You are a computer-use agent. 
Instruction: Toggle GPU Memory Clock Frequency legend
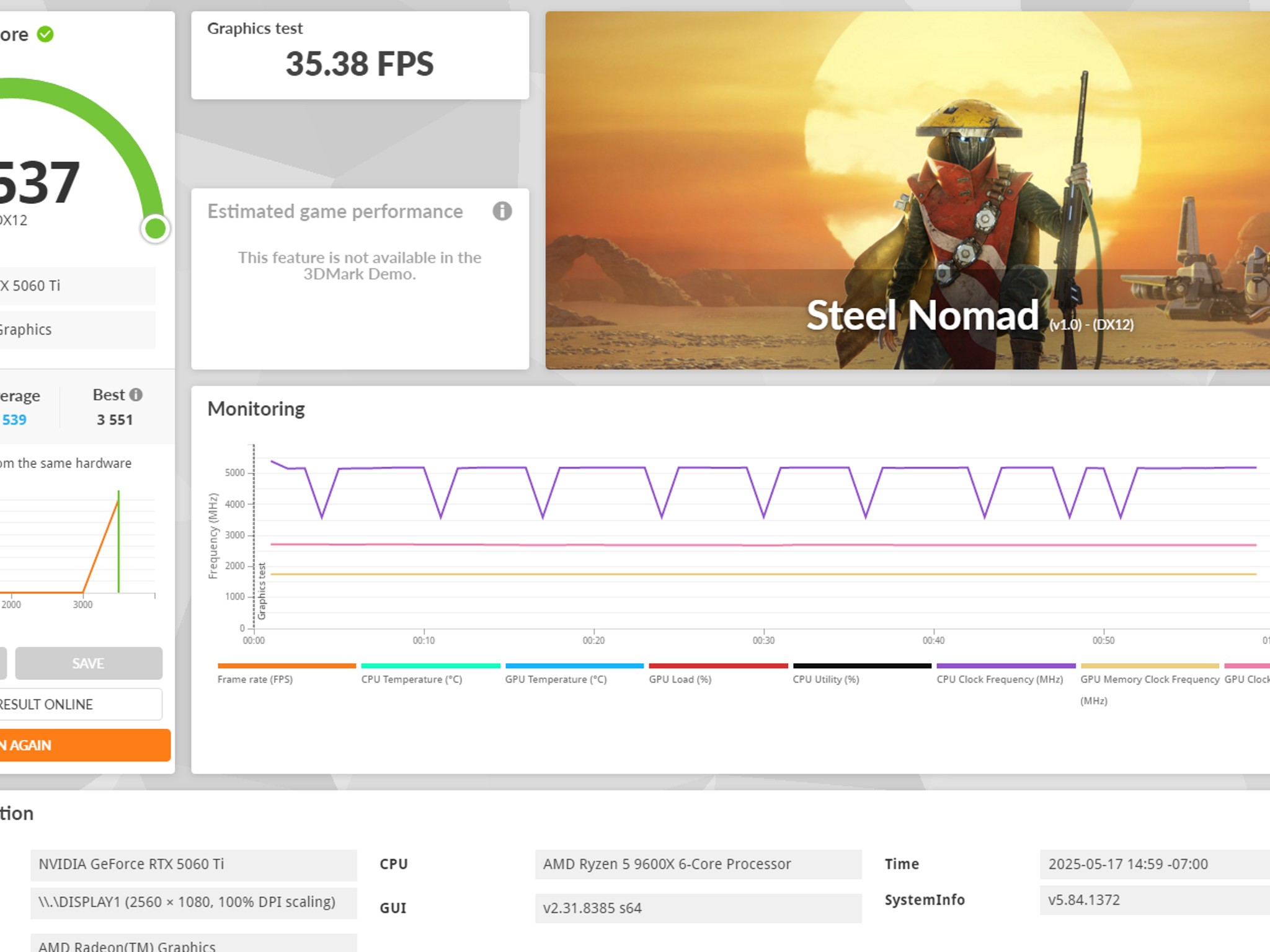tap(1149, 679)
